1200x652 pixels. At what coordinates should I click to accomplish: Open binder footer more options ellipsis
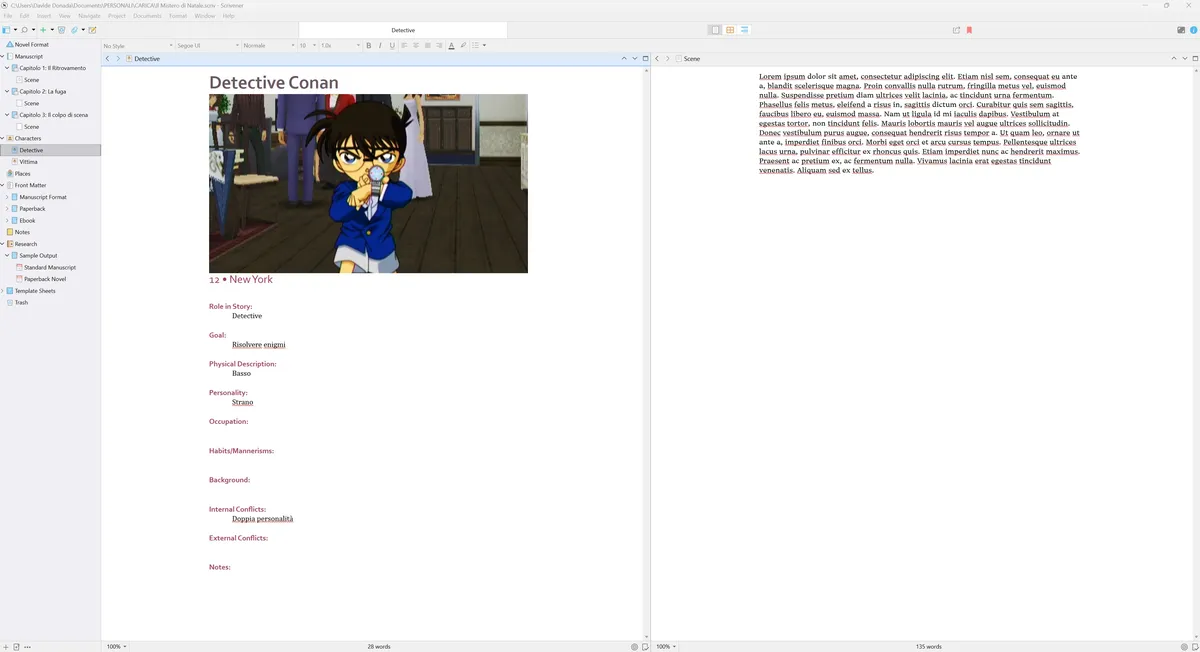[x=27, y=647]
